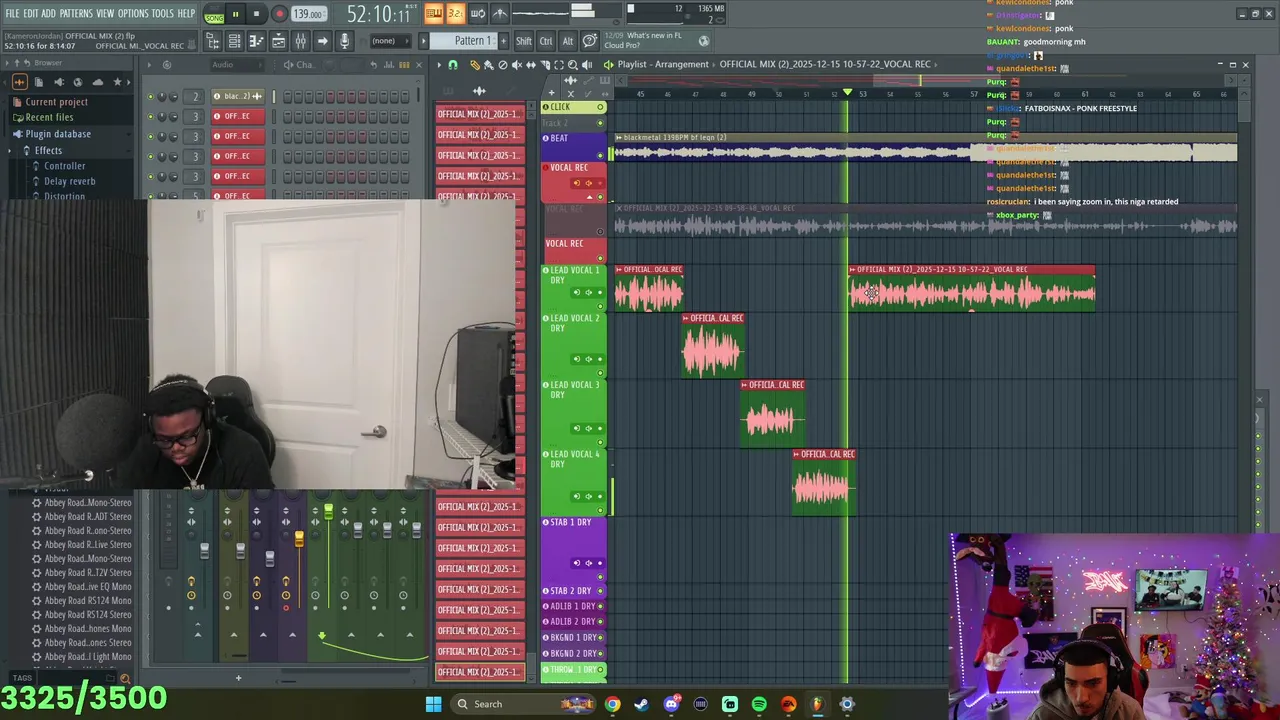This screenshot has width=1280, height=720.
Task: Collapse the Effects folder in Browser
Action: tap(48, 150)
